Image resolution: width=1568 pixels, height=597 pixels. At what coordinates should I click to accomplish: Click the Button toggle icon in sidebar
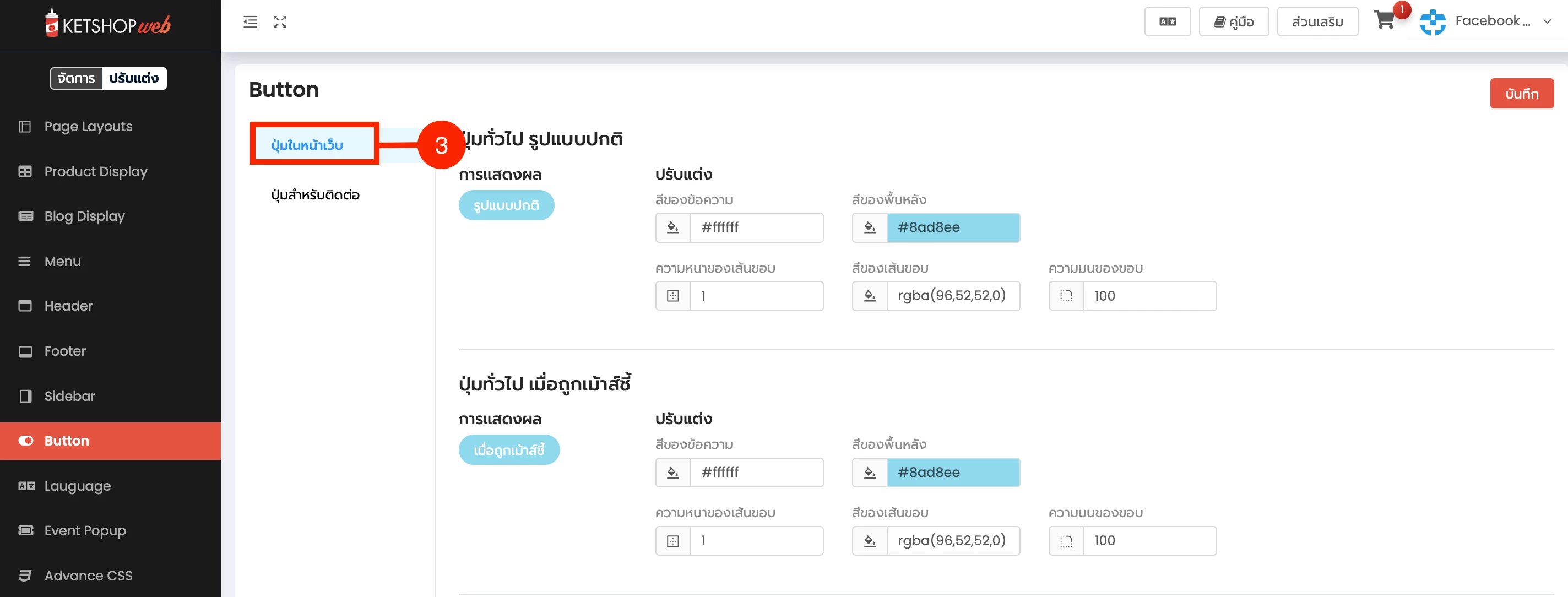coord(25,441)
